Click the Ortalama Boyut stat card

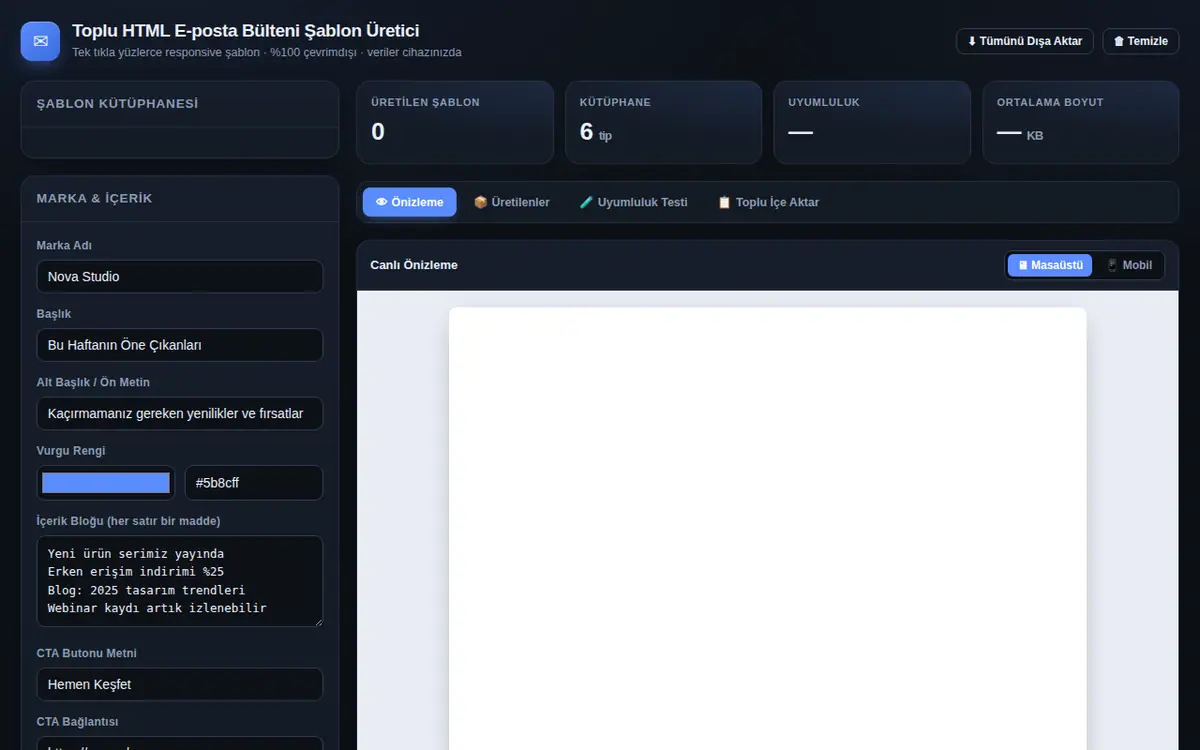coord(1081,122)
